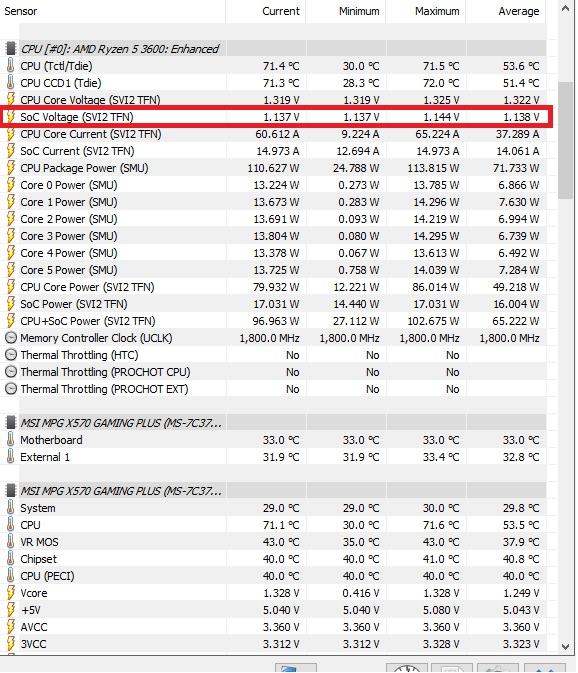Click the lightning icon next to Vcore
578x673 pixels.
11,593
